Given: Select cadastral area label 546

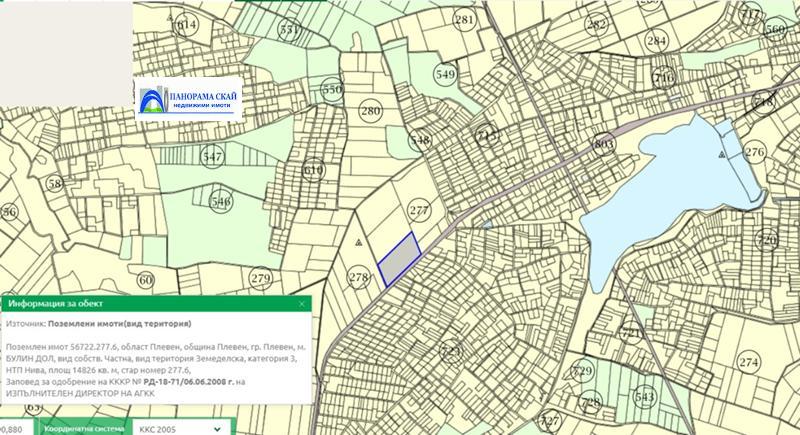Looking at the screenshot, I should (220, 202).
